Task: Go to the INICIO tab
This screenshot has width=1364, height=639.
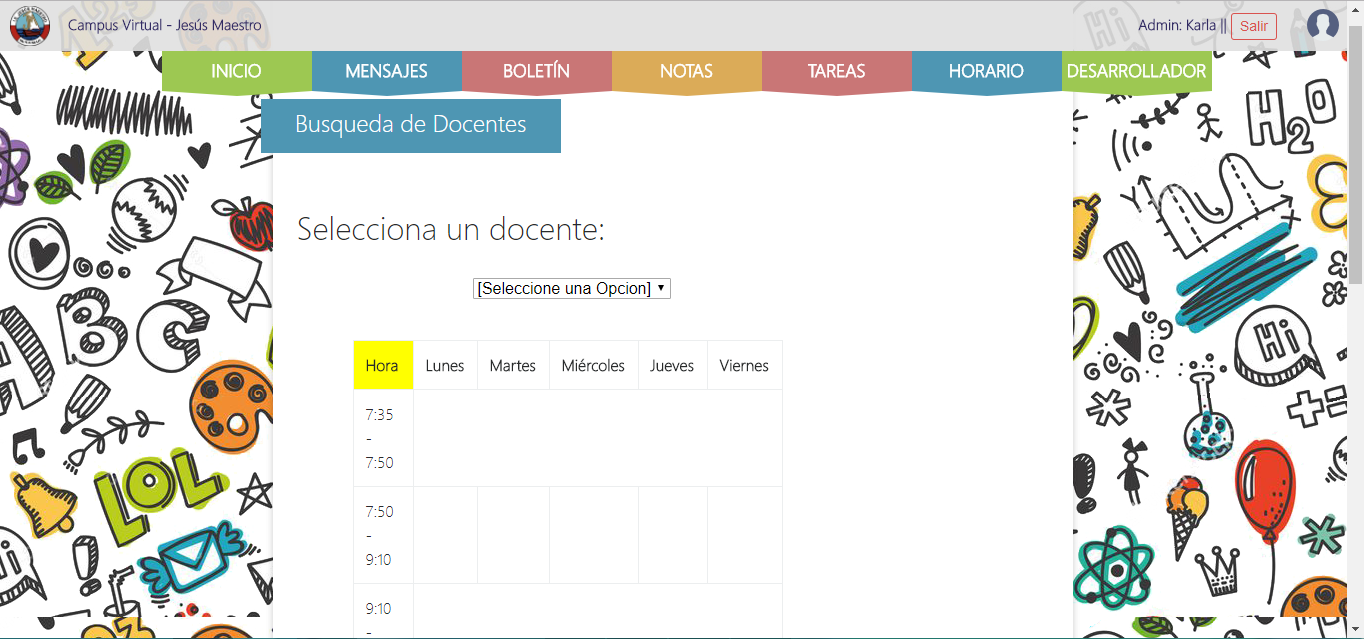Action: click(x=236, y=71)
